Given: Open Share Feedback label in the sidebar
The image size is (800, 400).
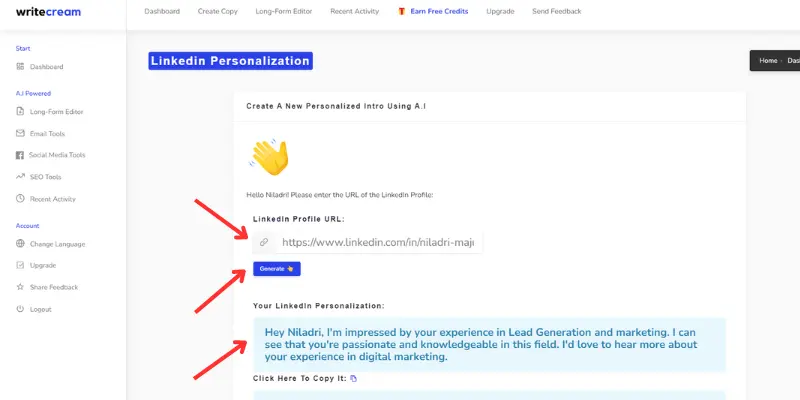Looking at the screenshot, I should (54, 287).
